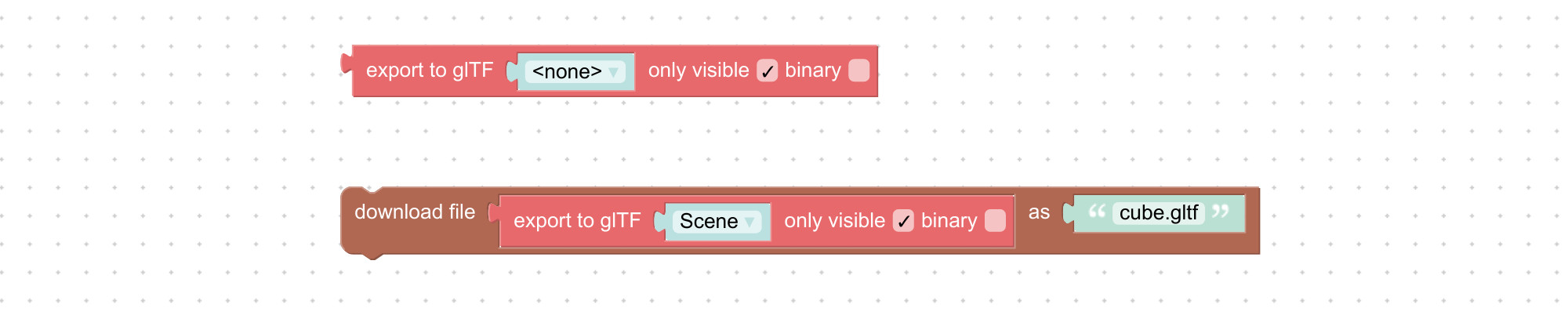Click the top notch of download file block
Image resolution: width=1568 pixels, height=315 pixels.
tap(373, 190)
